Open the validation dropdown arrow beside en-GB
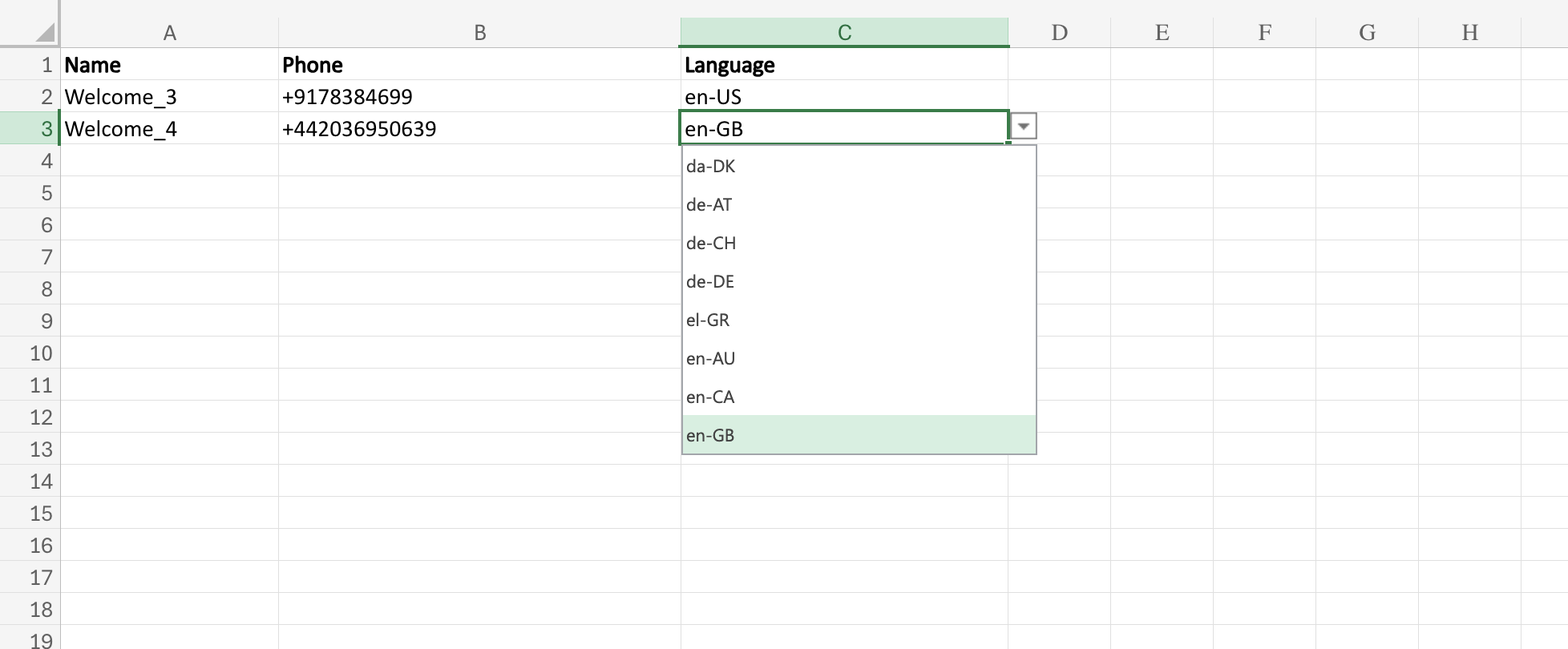 1023,127
